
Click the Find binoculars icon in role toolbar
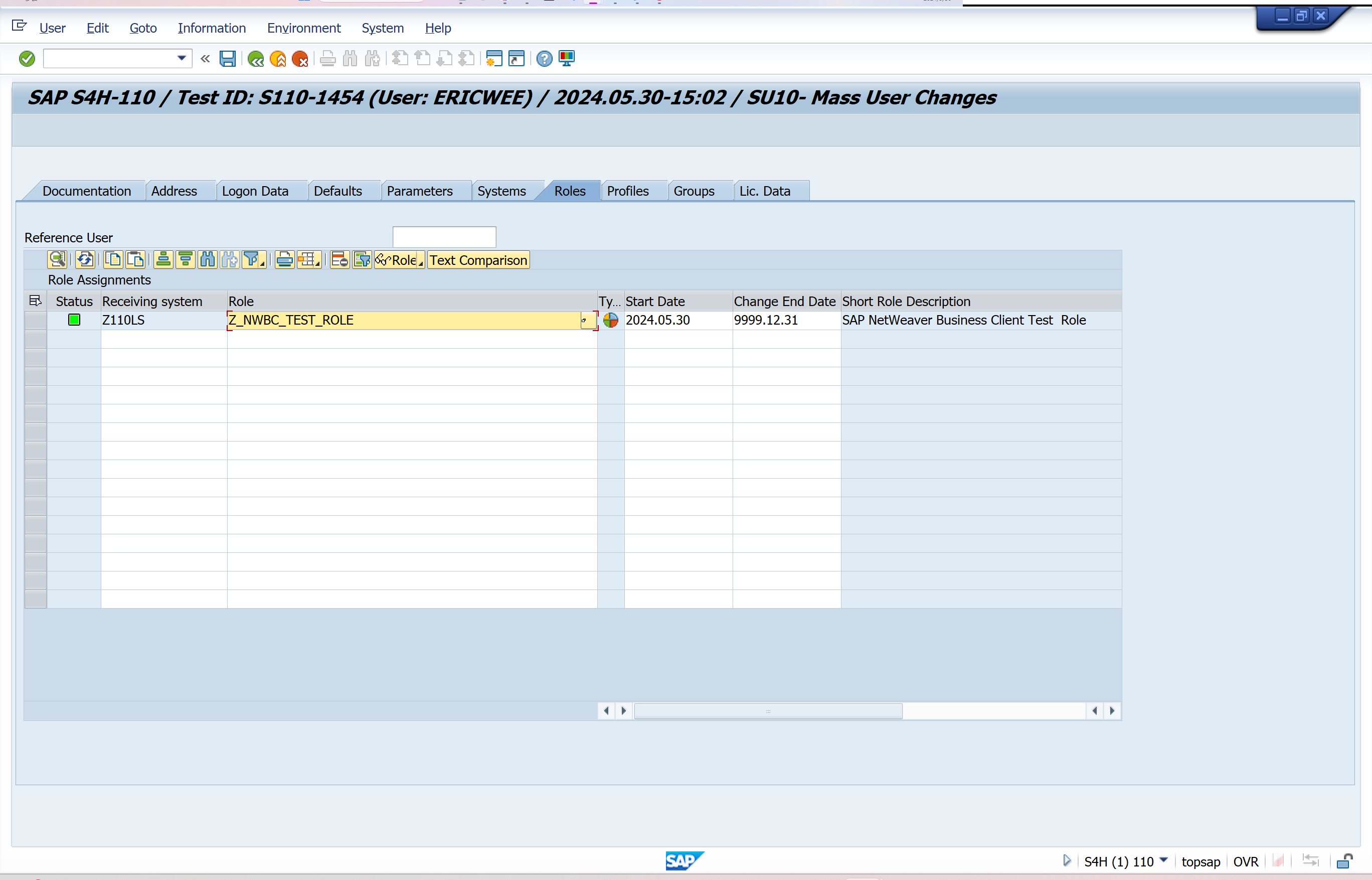[207, 260]
